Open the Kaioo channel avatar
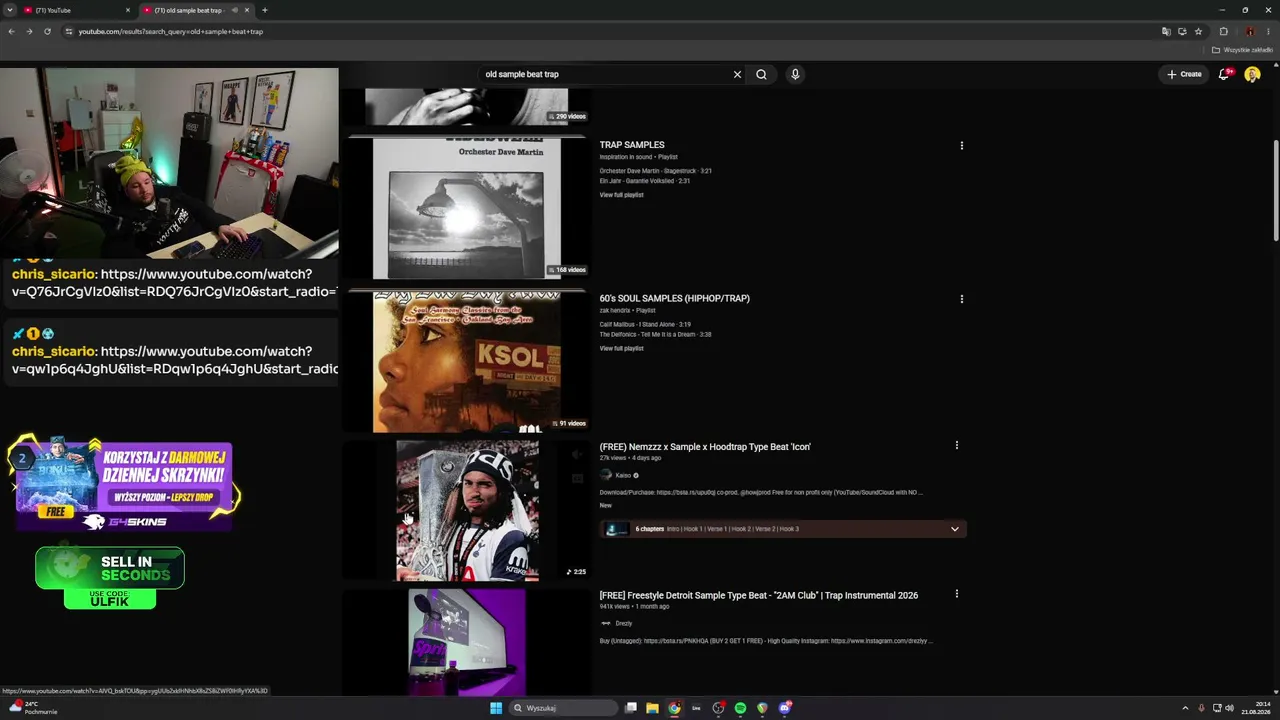1280x720 pixels. tap(605, 475)
